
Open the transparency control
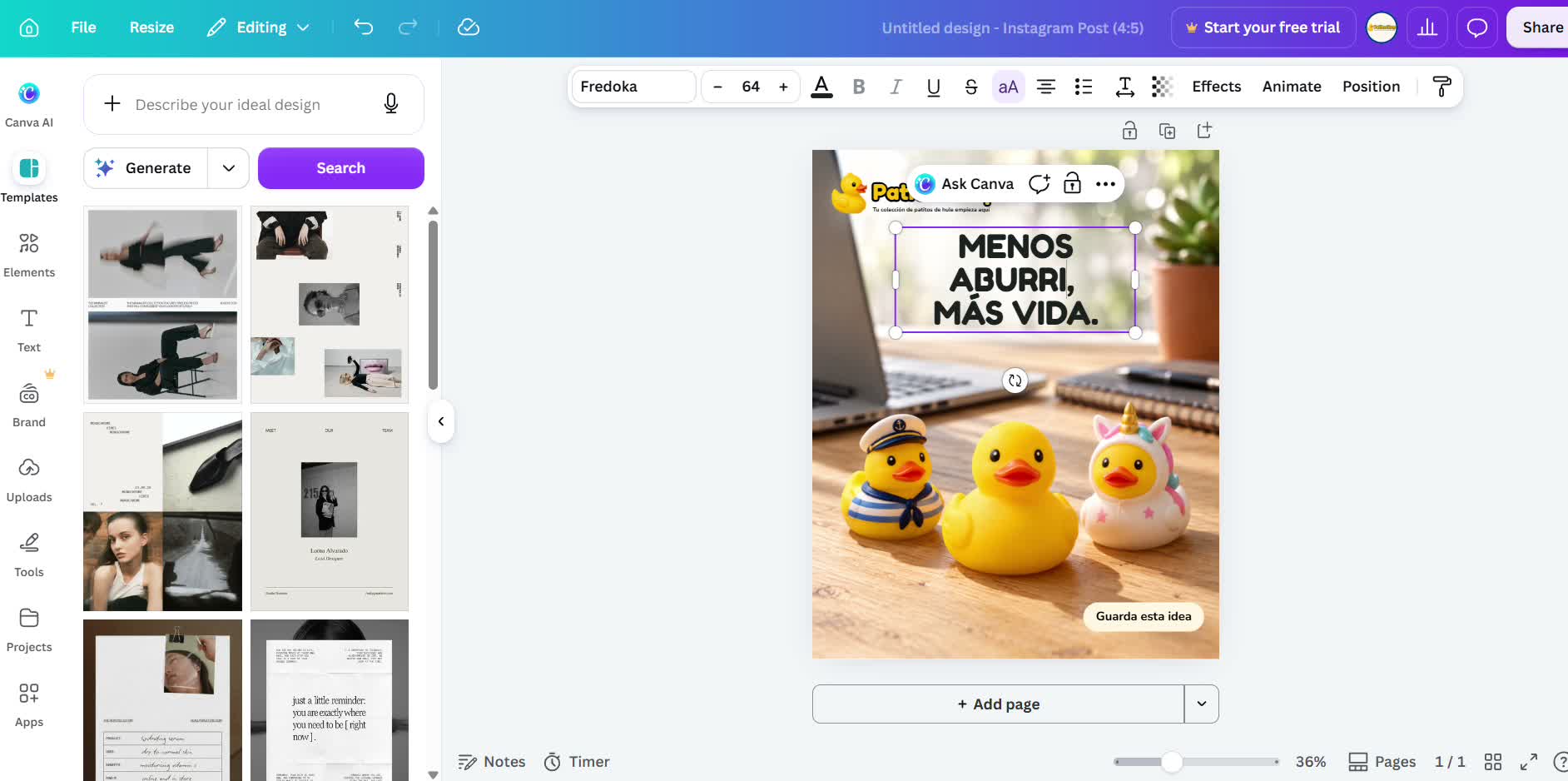click(1162, 87)
